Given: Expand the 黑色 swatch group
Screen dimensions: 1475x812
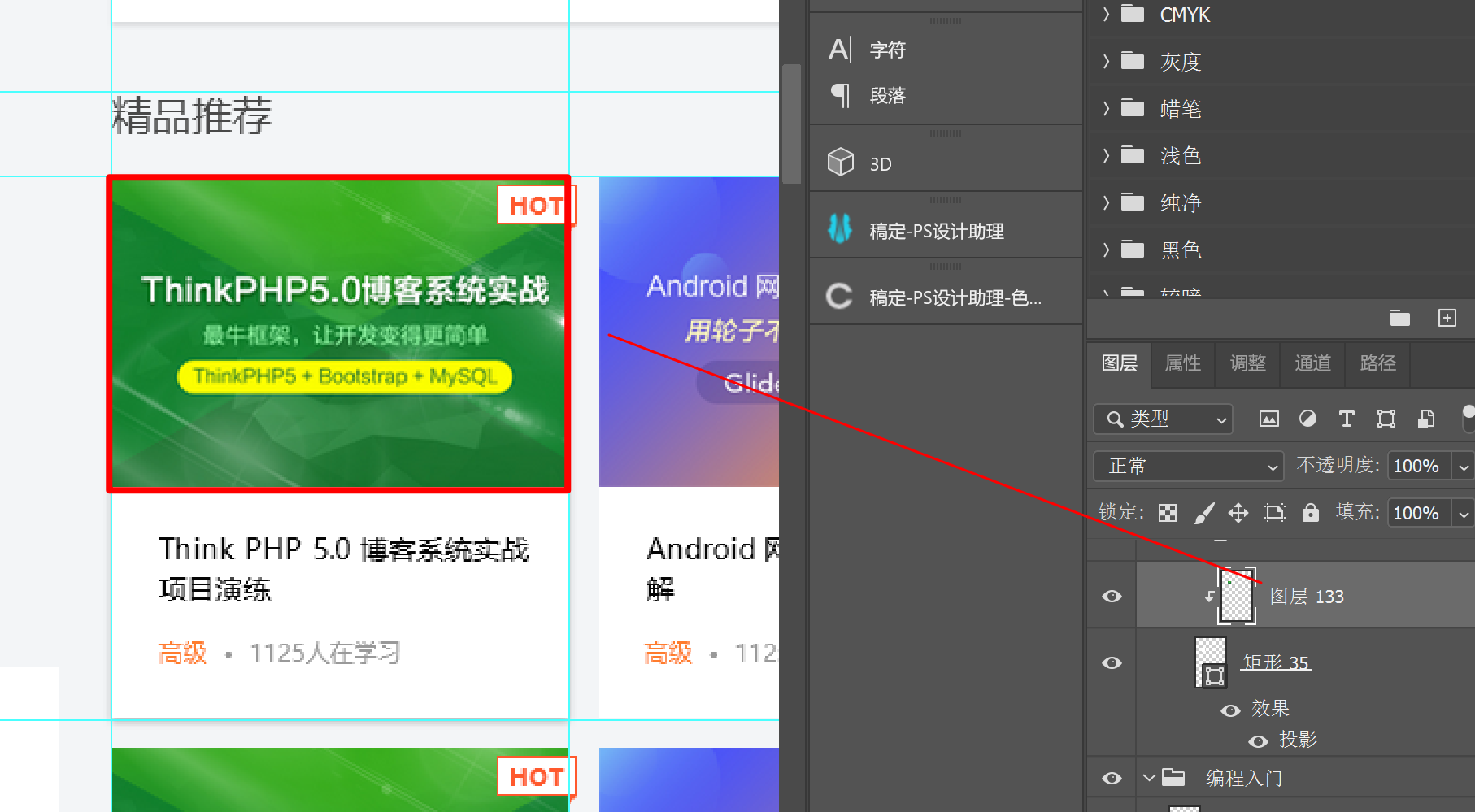Looking at the screenshot, I should [1106, 249].
